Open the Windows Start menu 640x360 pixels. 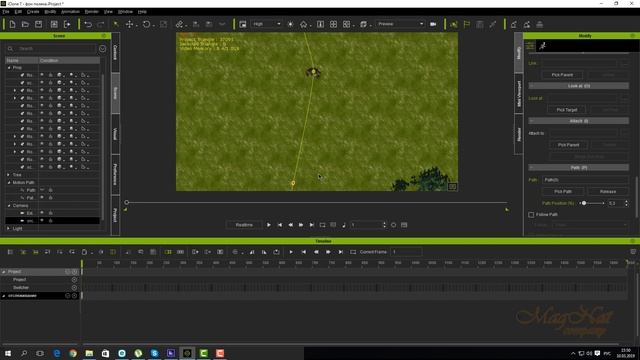7,353
